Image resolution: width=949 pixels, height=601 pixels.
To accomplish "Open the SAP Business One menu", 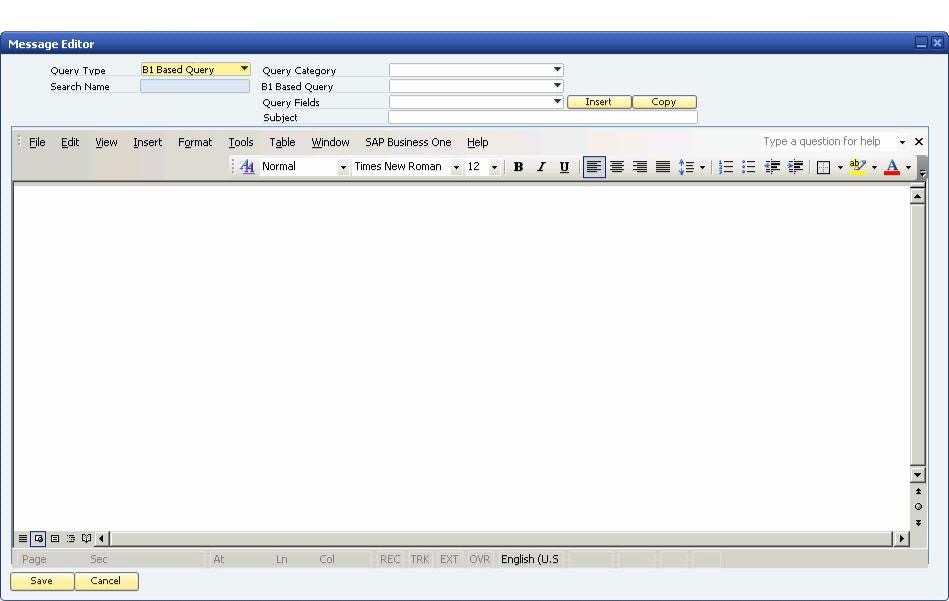I will [408, 142].
